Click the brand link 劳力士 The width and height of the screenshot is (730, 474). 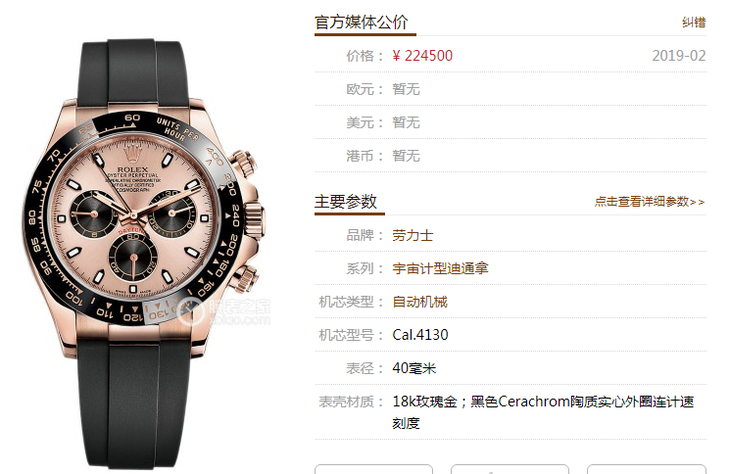tap(412, 235)
